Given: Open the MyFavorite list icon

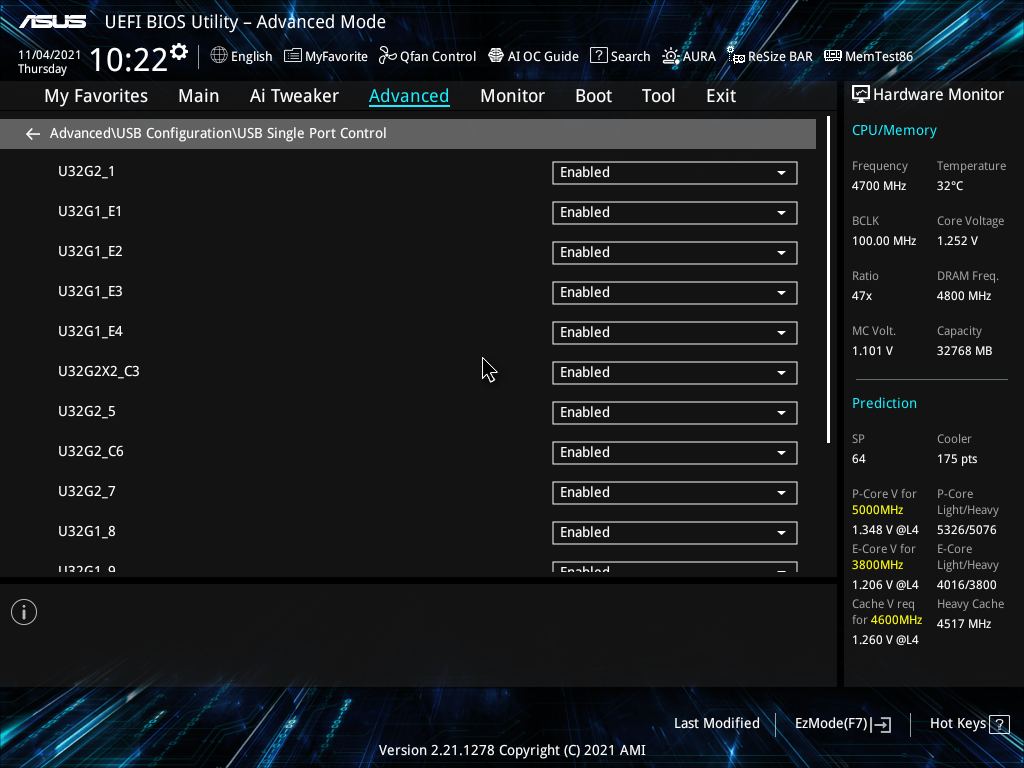Looking at the screenshot, I should coord(293,56).
